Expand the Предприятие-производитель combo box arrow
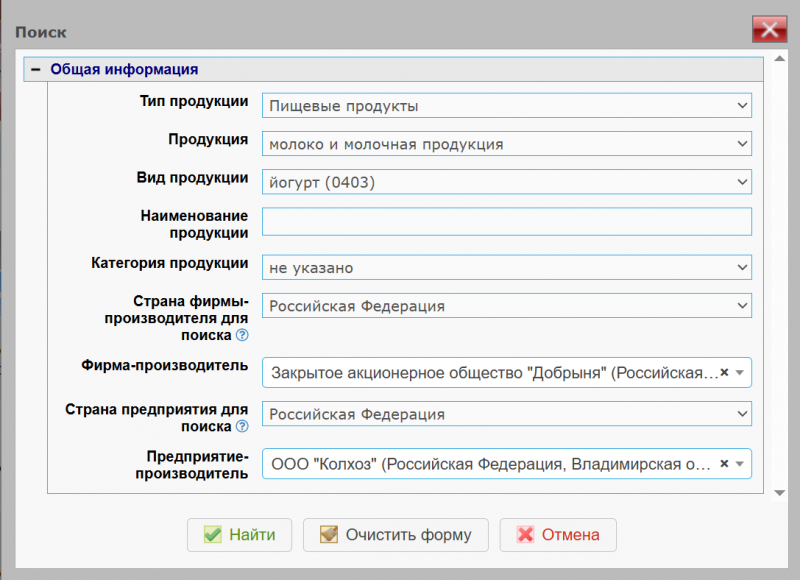The height and width of the screenshot is (580, 800). click(740, 464)
